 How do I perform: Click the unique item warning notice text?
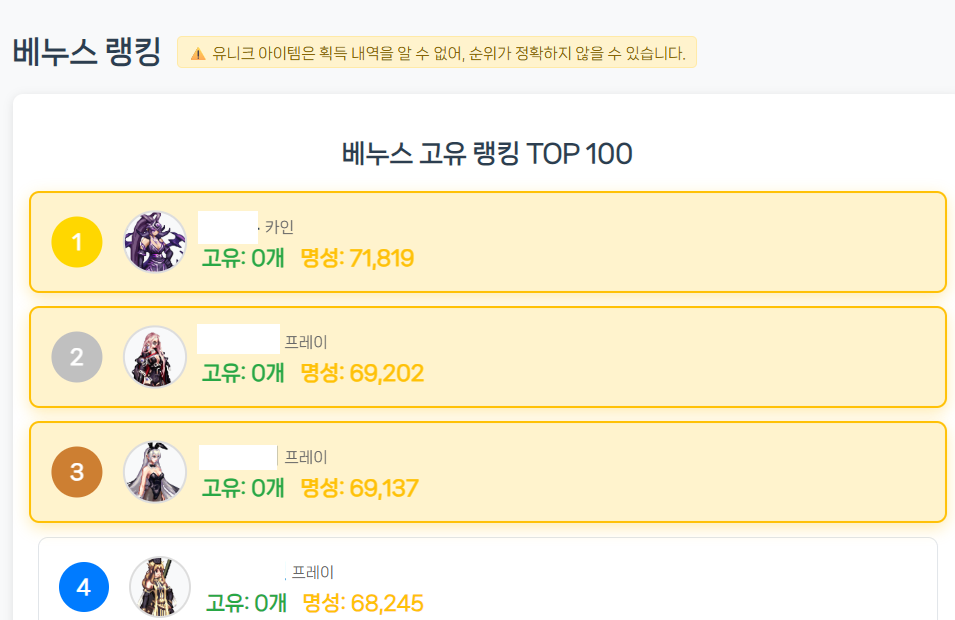(449, 54)
